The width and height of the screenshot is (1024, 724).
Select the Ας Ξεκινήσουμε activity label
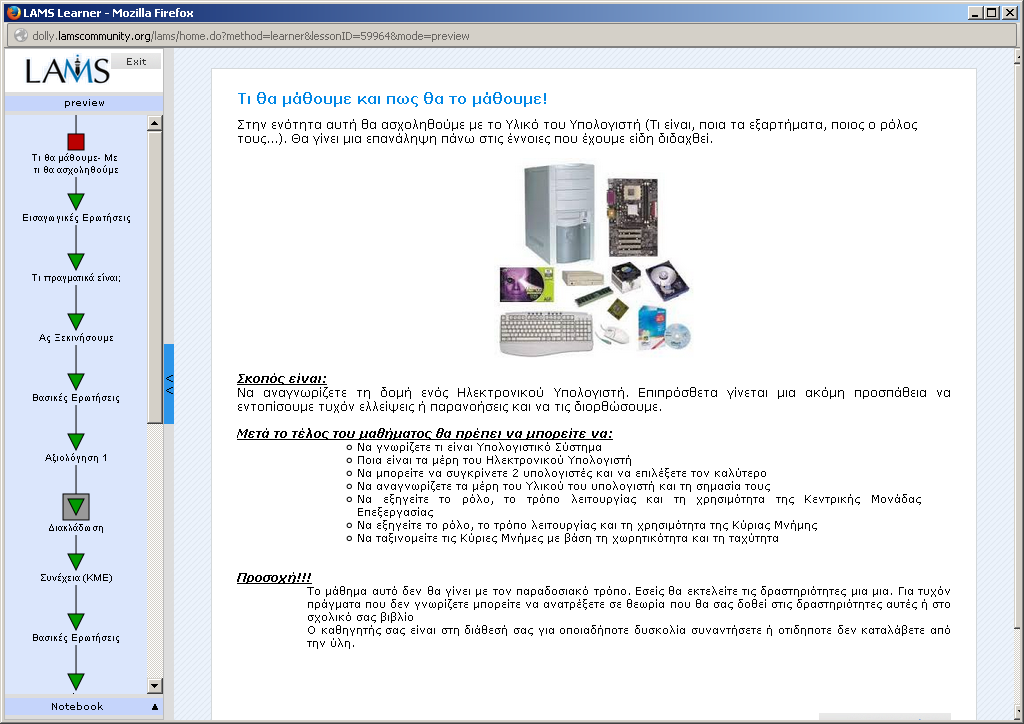(76, 338)
